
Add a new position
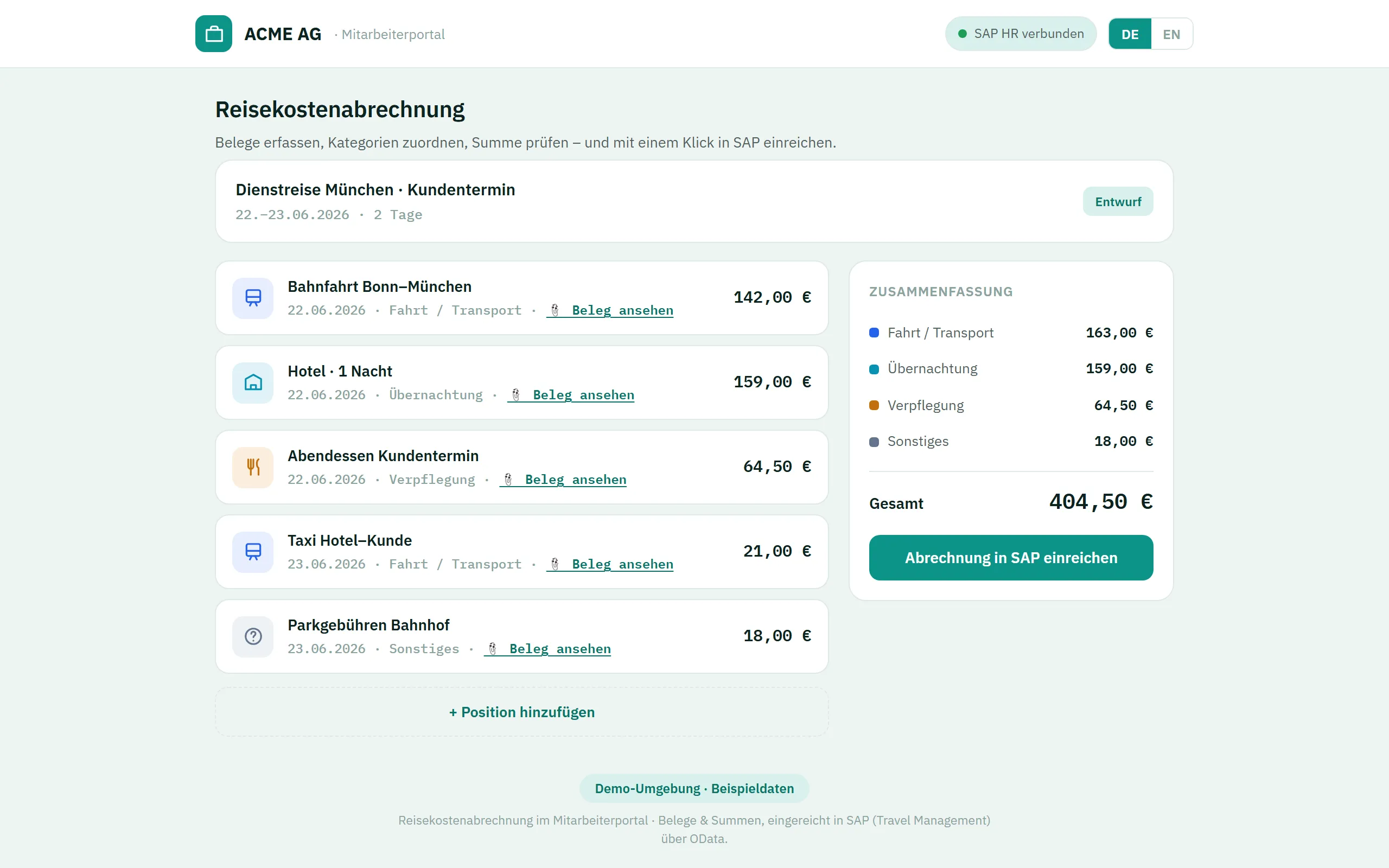tap(522, 712)
